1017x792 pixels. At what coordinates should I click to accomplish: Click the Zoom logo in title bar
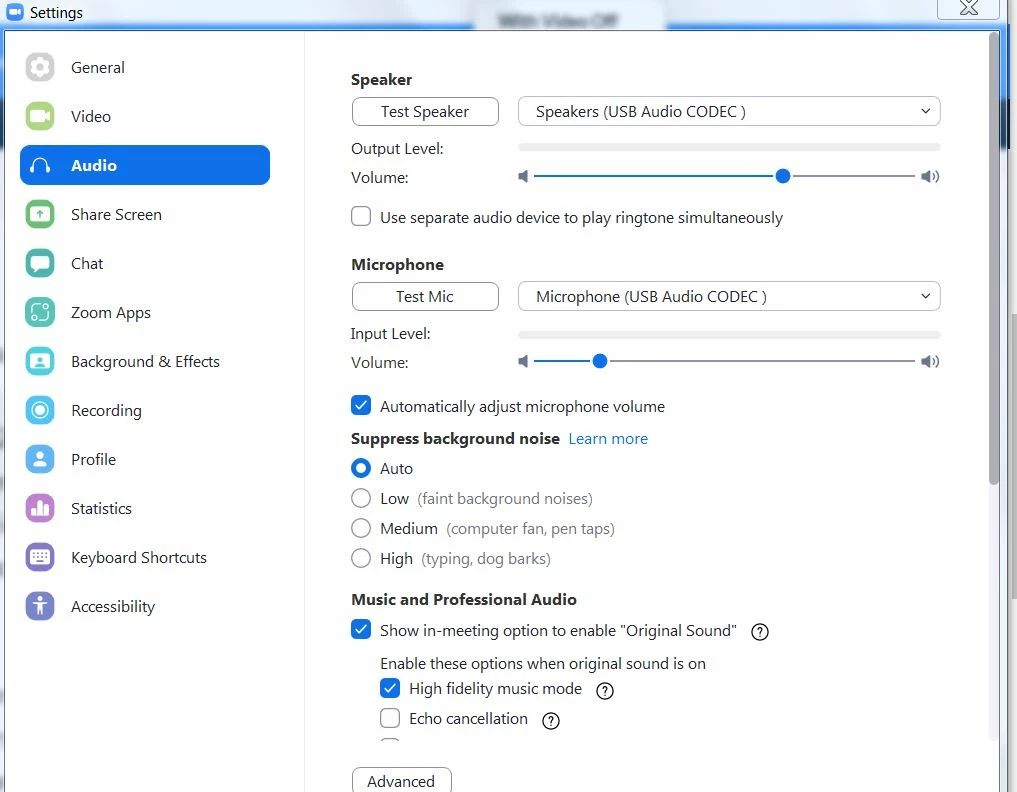click(x=14, y=12)
